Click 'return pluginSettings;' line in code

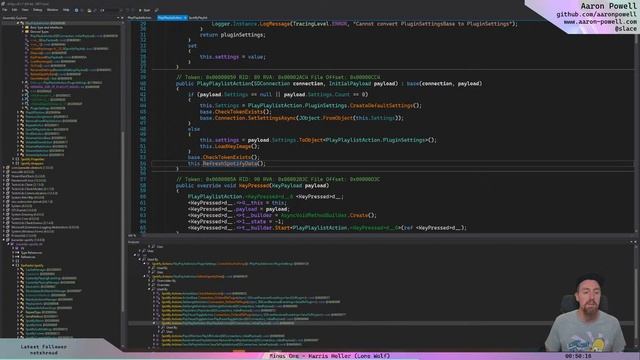233,35
